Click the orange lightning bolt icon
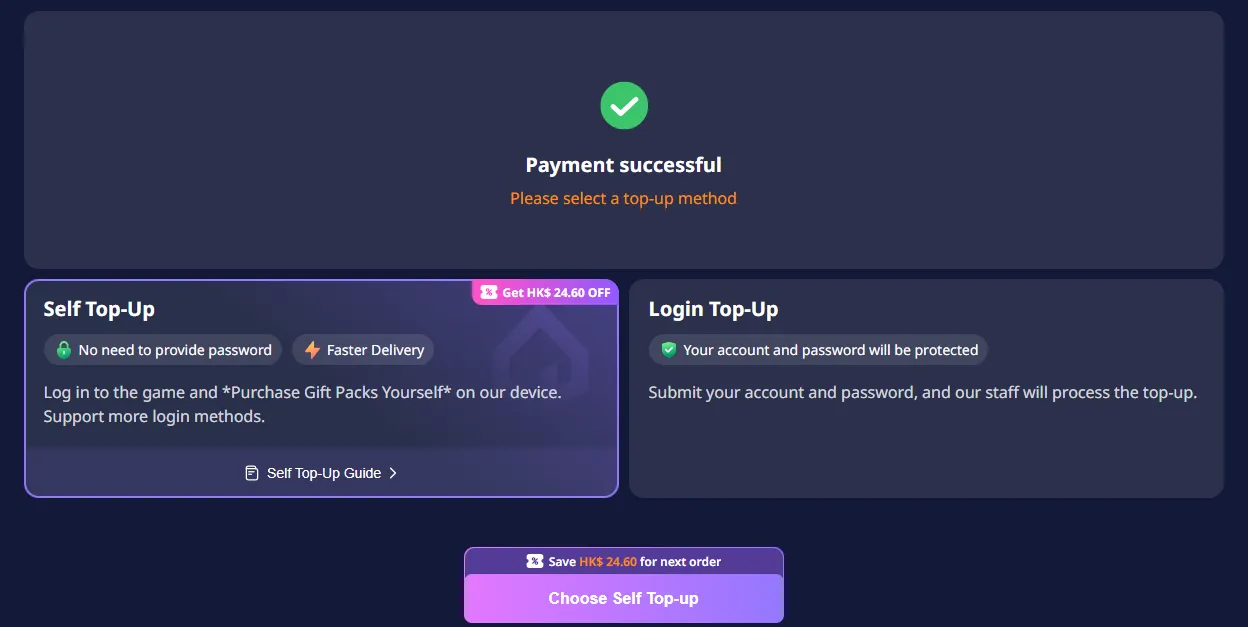 [312, 350]
